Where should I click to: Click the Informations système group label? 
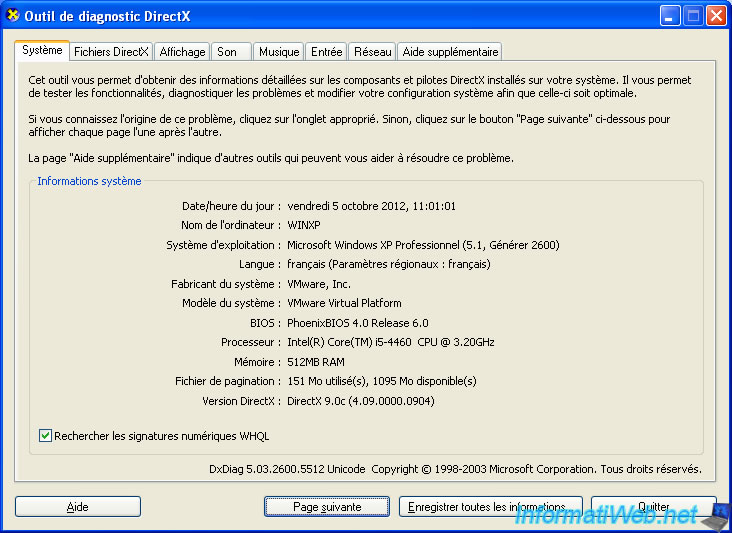point(89,181)
